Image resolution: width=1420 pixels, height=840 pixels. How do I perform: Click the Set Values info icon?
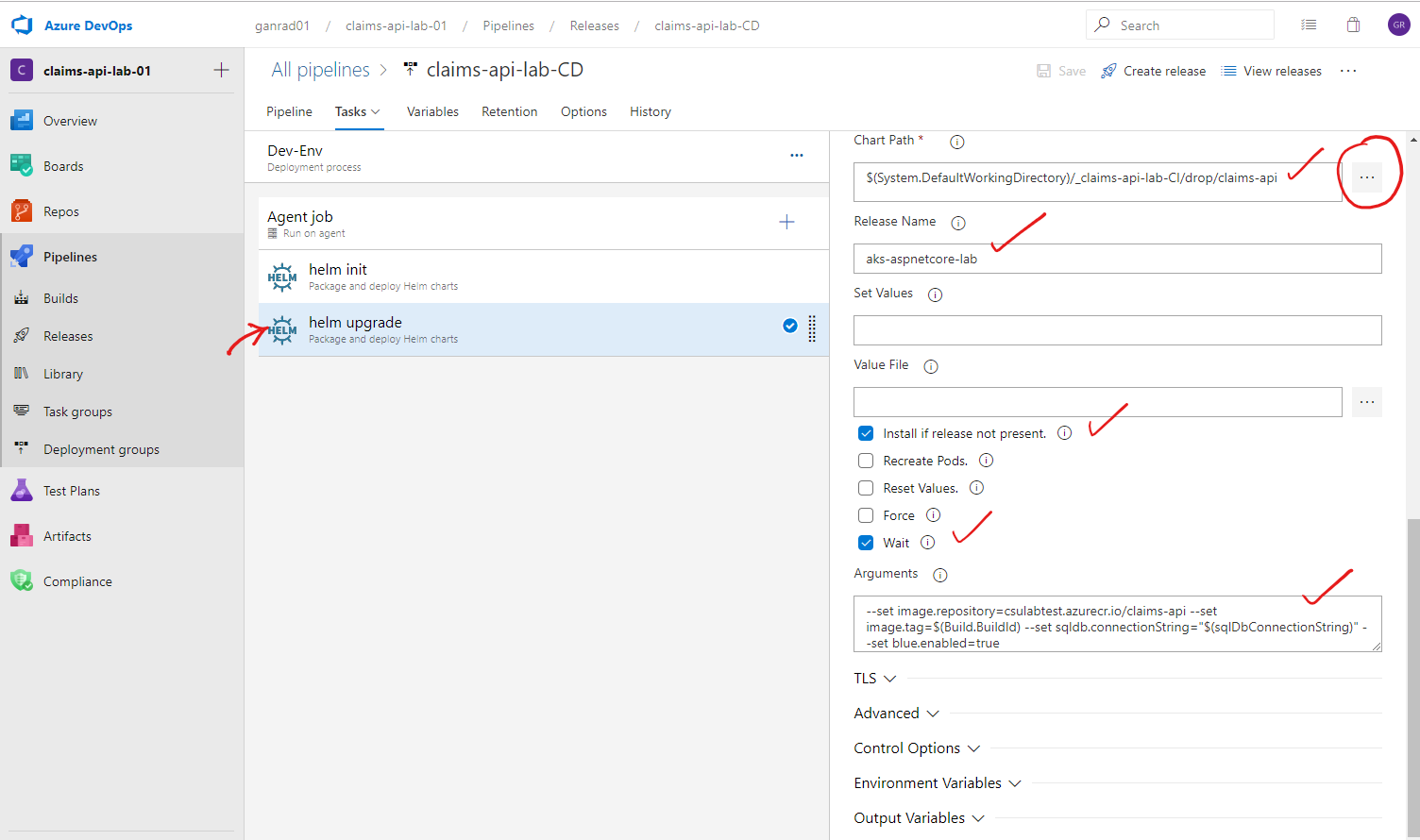click(x=935, y=294)
